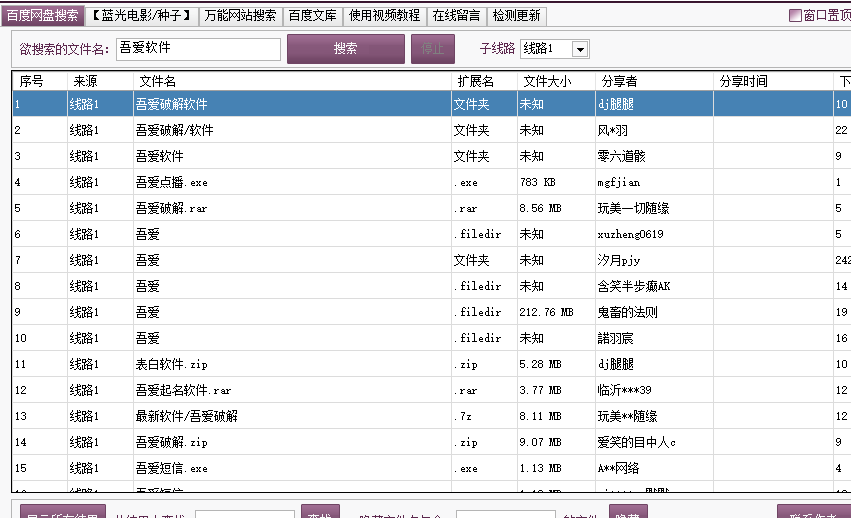851x518 pixels.
Task: Select the 检测更新 tab
Action: (517, 16)
